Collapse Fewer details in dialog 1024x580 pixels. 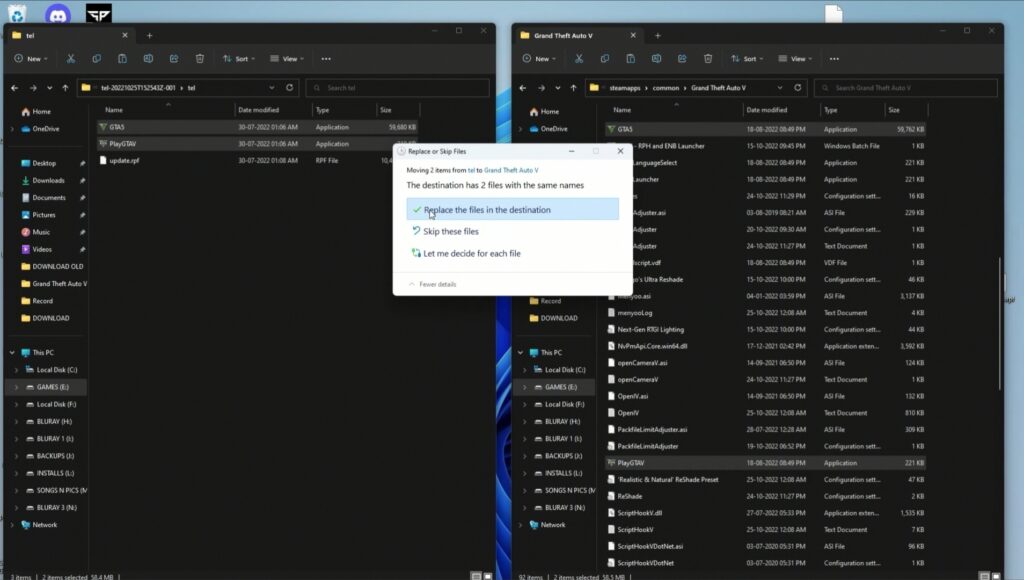432,284
